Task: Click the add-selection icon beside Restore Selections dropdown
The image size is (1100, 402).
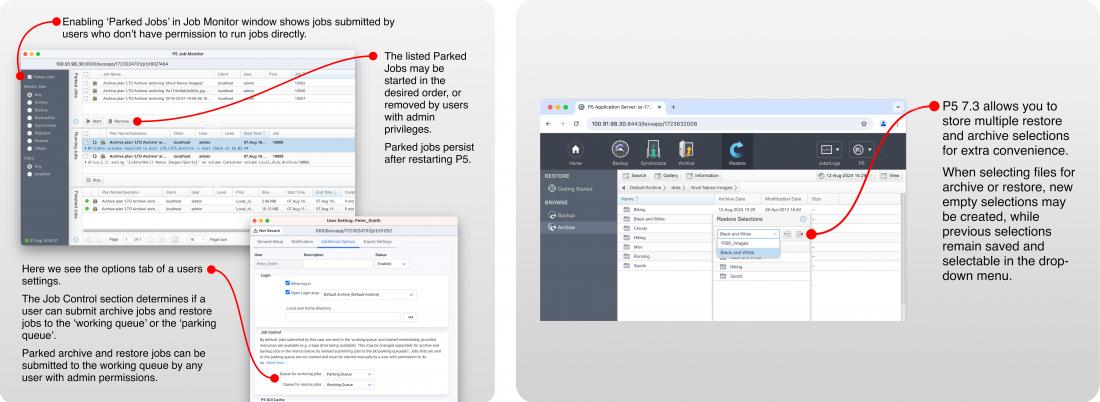Action: 787,234
